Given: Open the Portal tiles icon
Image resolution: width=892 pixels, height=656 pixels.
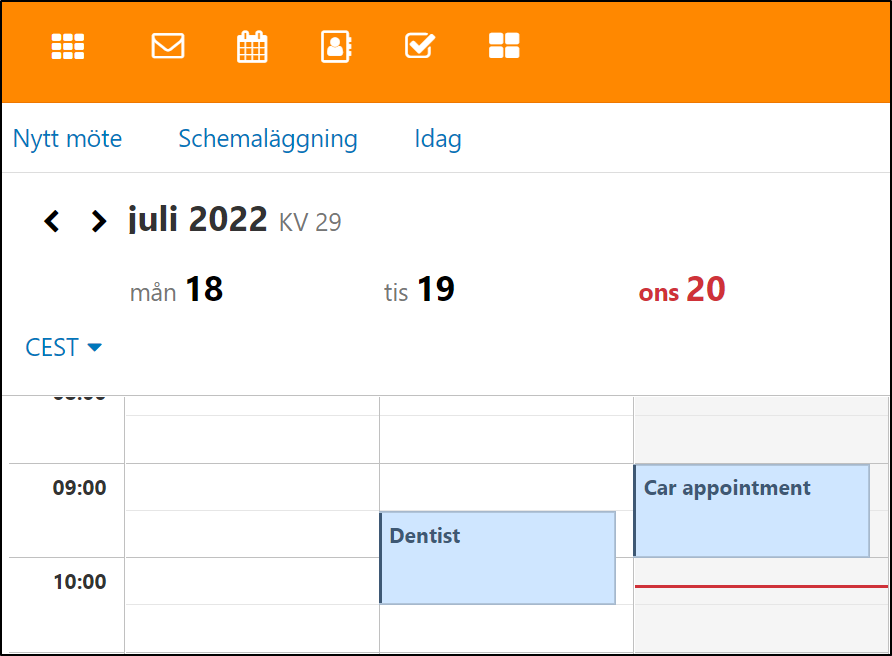Looking at the screenshot, I should [504, 46].
